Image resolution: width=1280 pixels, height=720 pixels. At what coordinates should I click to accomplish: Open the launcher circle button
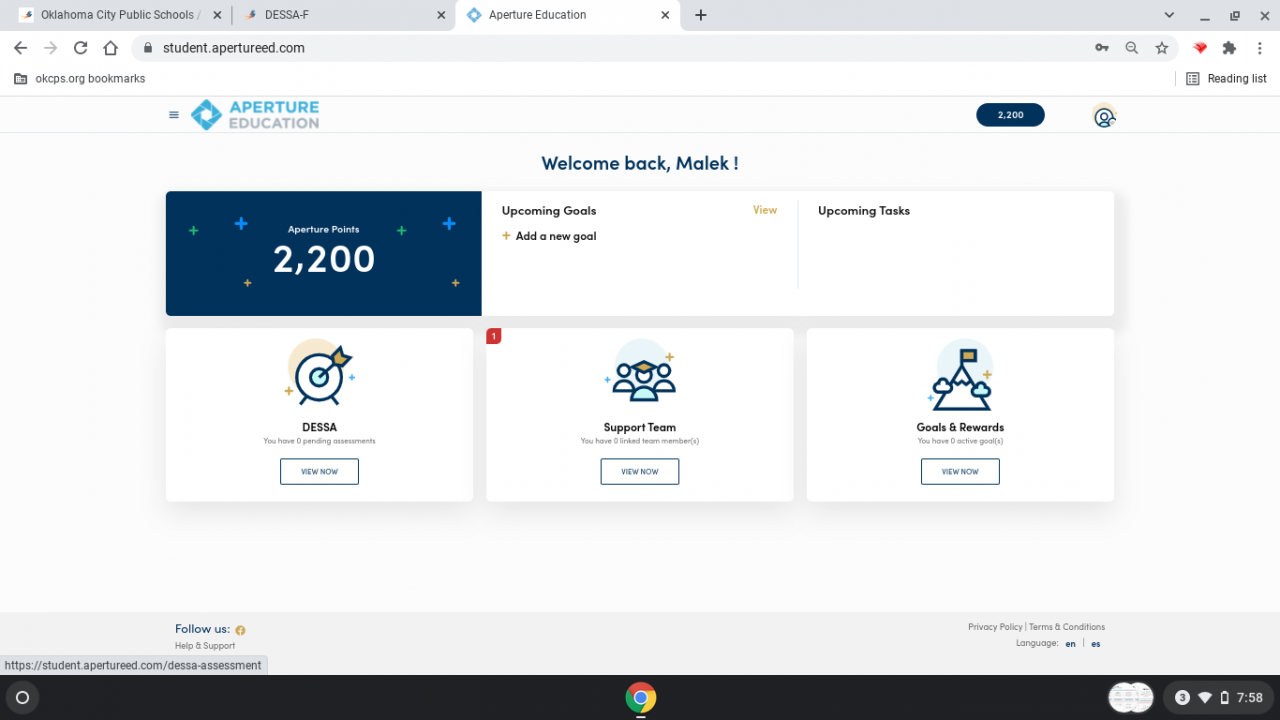[x=23, y=697]
